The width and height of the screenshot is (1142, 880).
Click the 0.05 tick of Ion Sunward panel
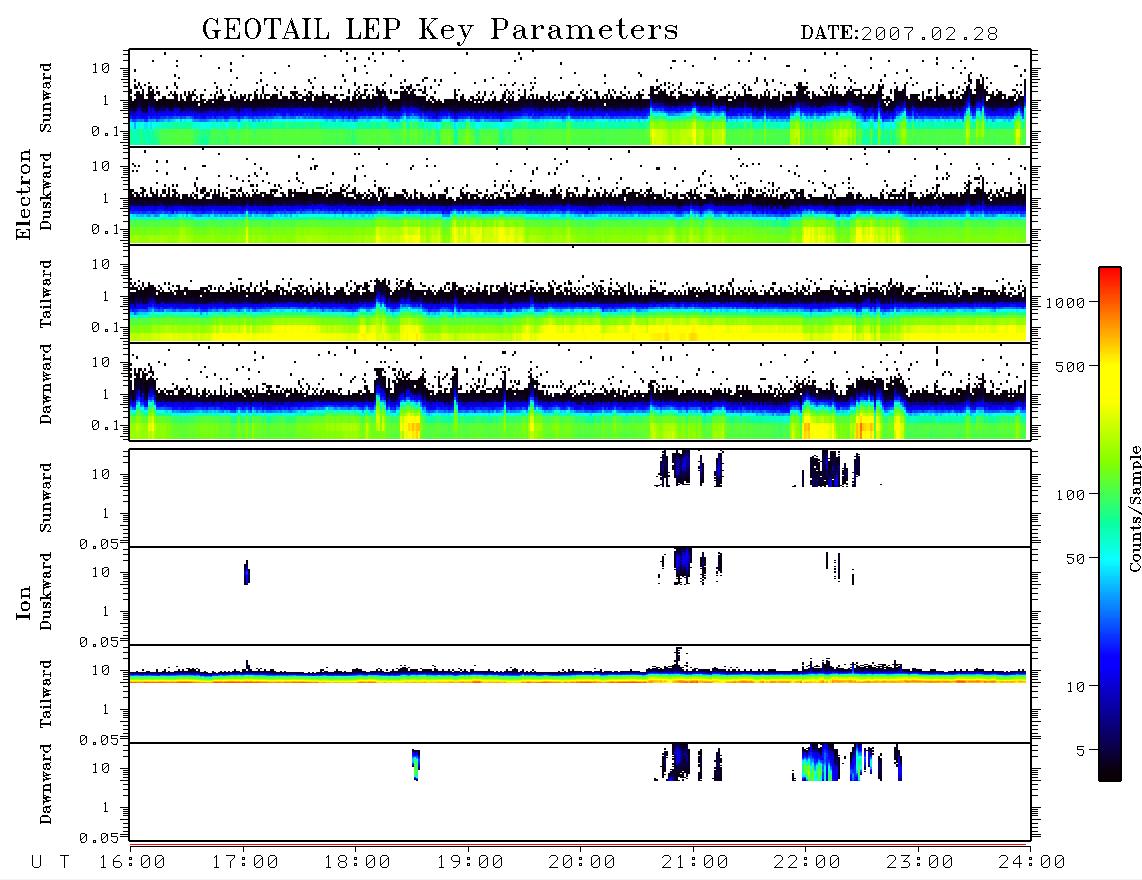98,544
